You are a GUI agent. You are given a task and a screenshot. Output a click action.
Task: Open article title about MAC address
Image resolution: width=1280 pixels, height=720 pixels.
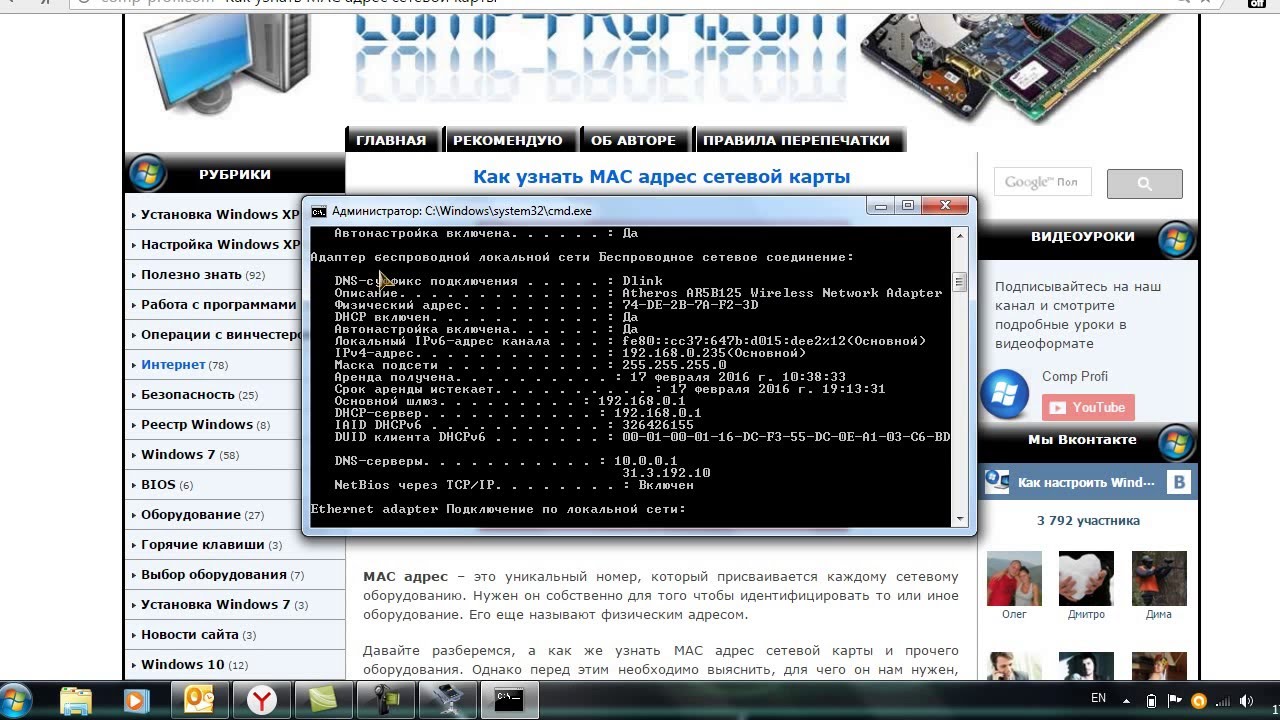tap(661, 176)
